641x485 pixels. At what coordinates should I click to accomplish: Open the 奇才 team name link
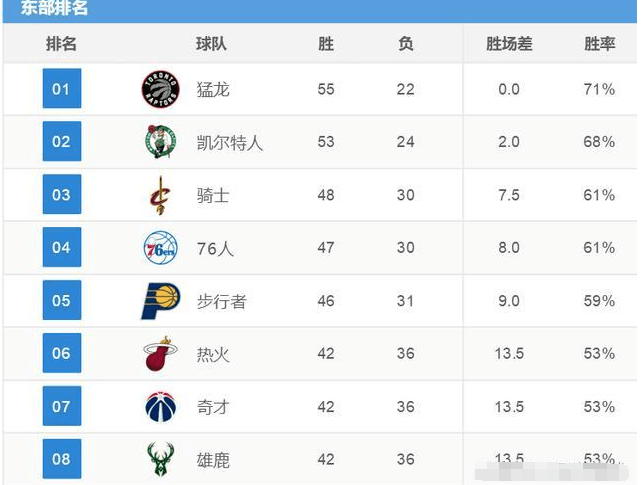coord(213,407)
